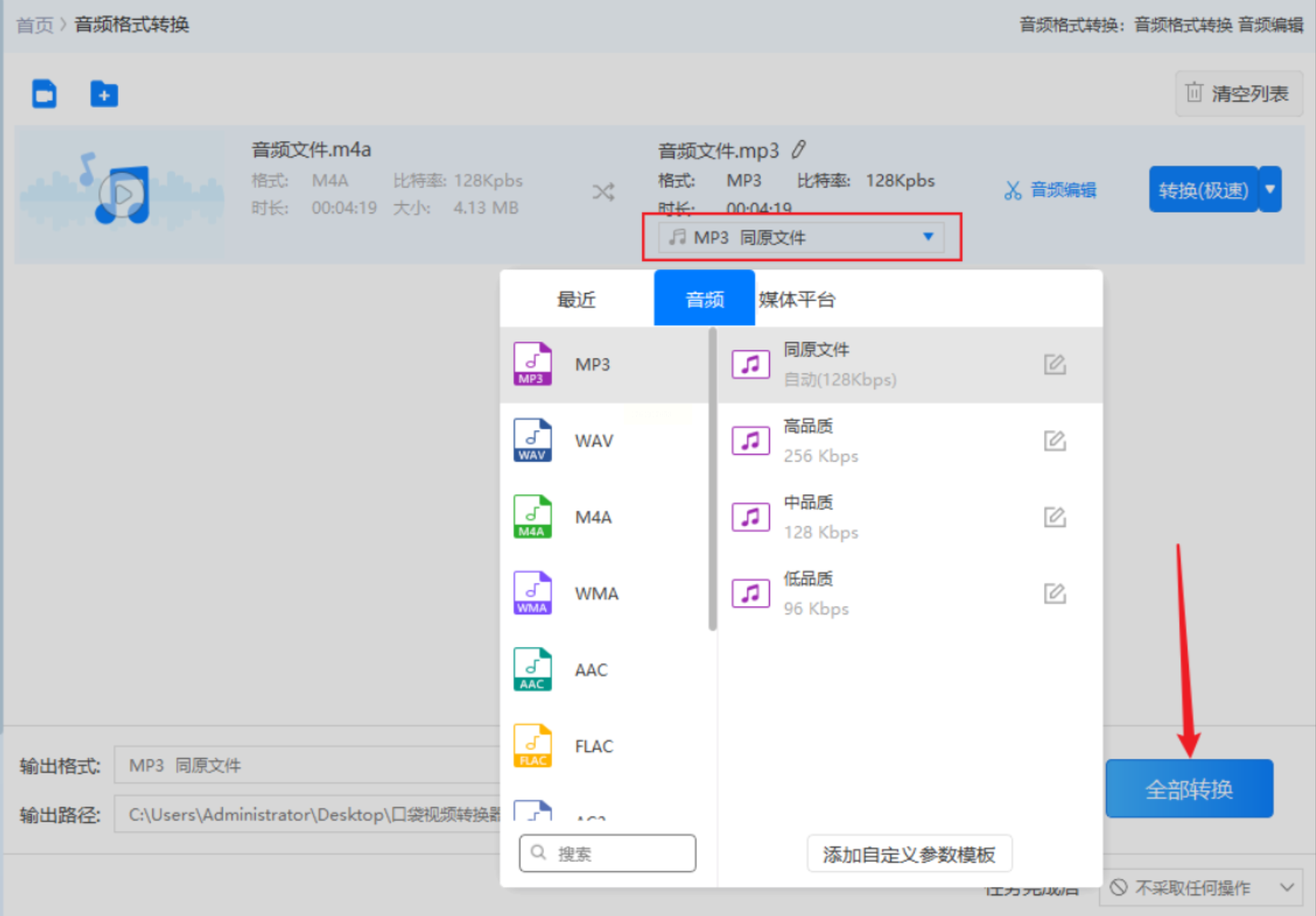Expand the arrow beside 转换(极速)
The width and height of the screenshot is (1316, 916).
click(1270, 189)
